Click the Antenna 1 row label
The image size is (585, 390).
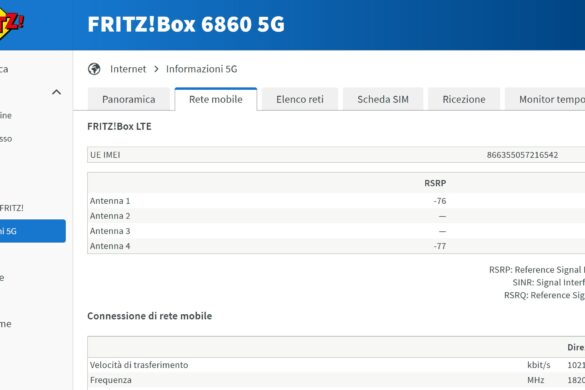tap(110, 201)
